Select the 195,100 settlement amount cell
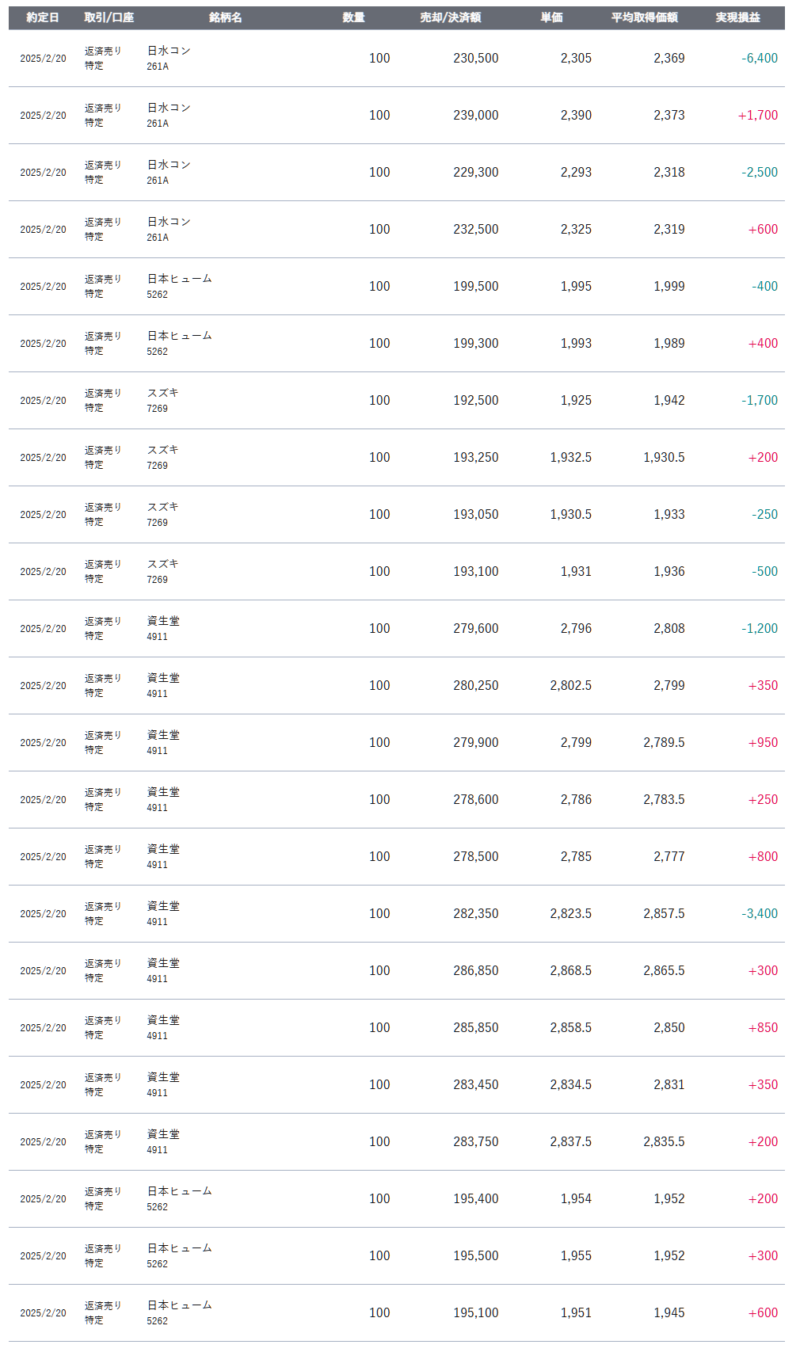800x1356 pixels. click(475, 1312)
